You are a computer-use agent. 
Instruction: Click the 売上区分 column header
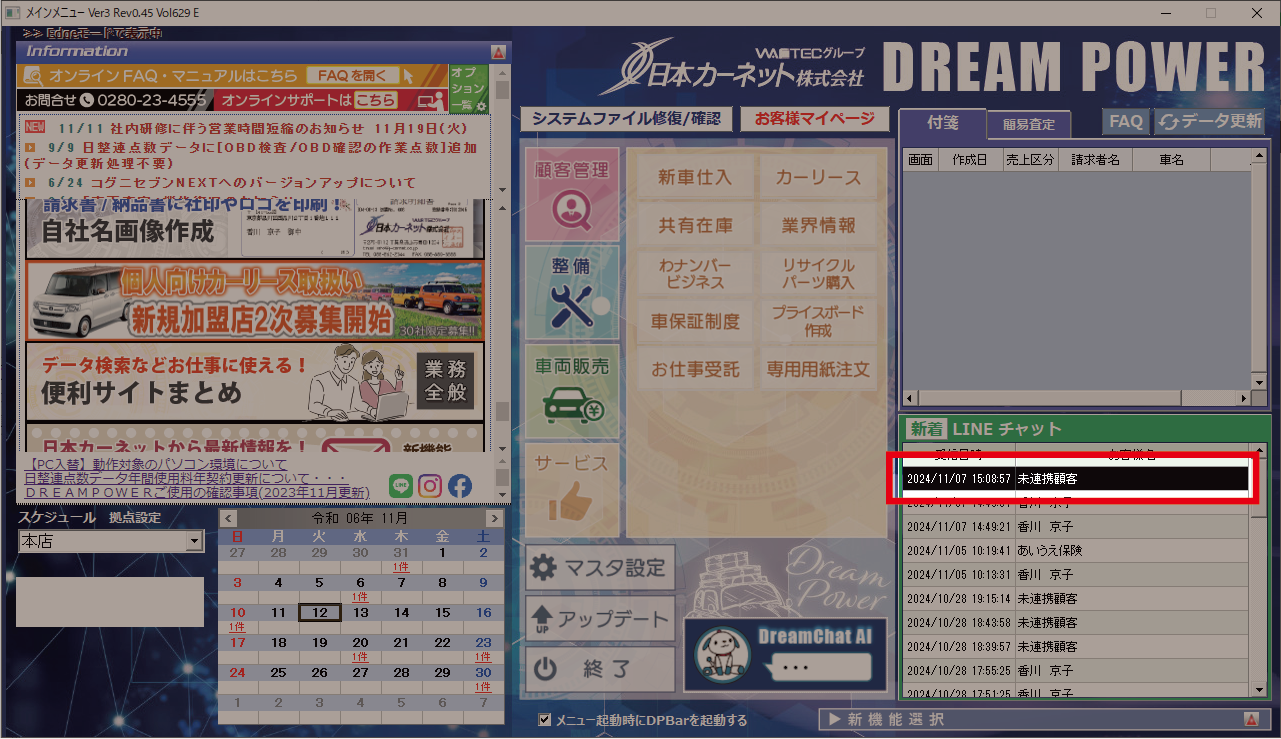[1029, 160]
